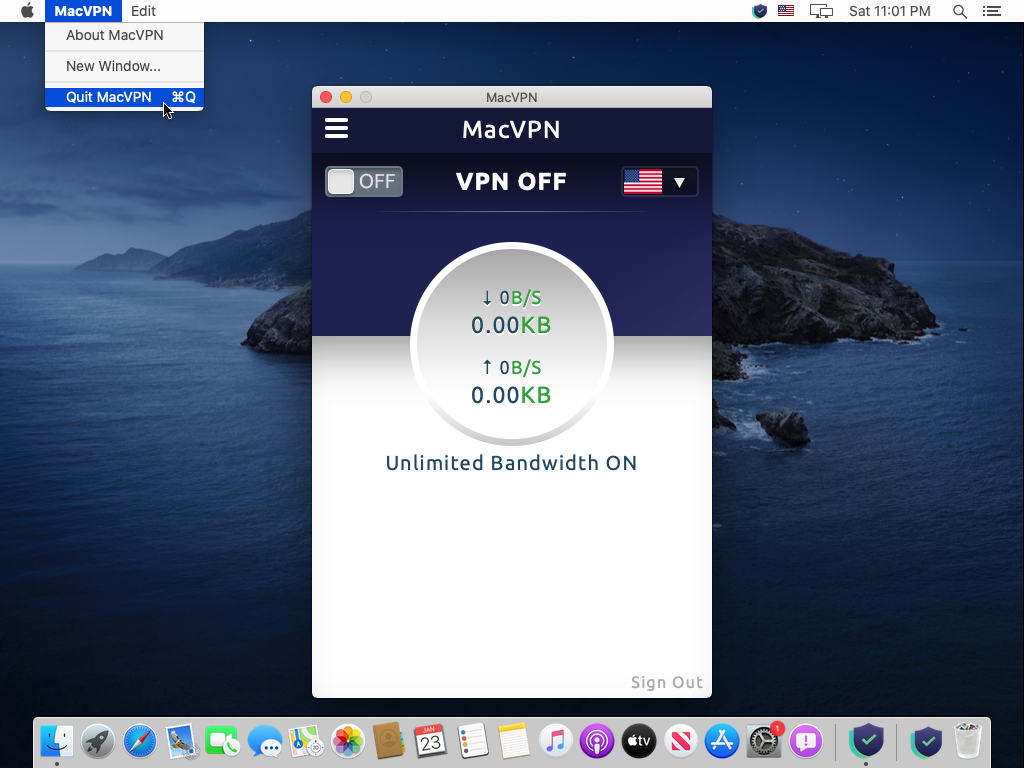1024x768 pixels.
Task: Open Contacts from the dock
Action: (389, 741)
